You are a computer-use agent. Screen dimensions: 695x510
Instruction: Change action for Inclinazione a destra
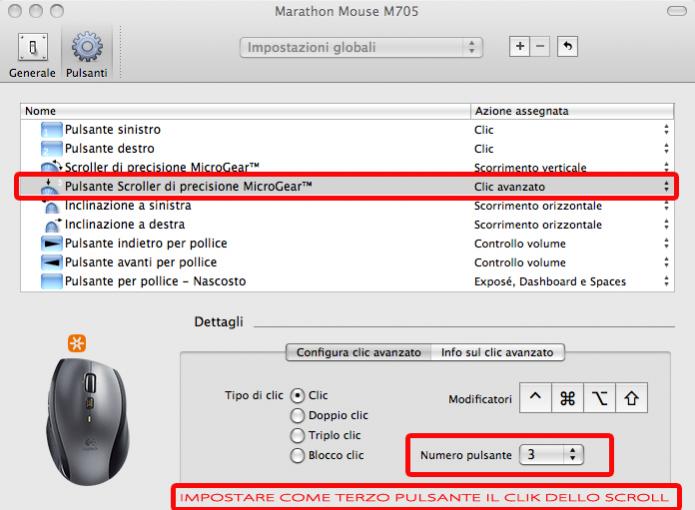(x=666, y=225)
